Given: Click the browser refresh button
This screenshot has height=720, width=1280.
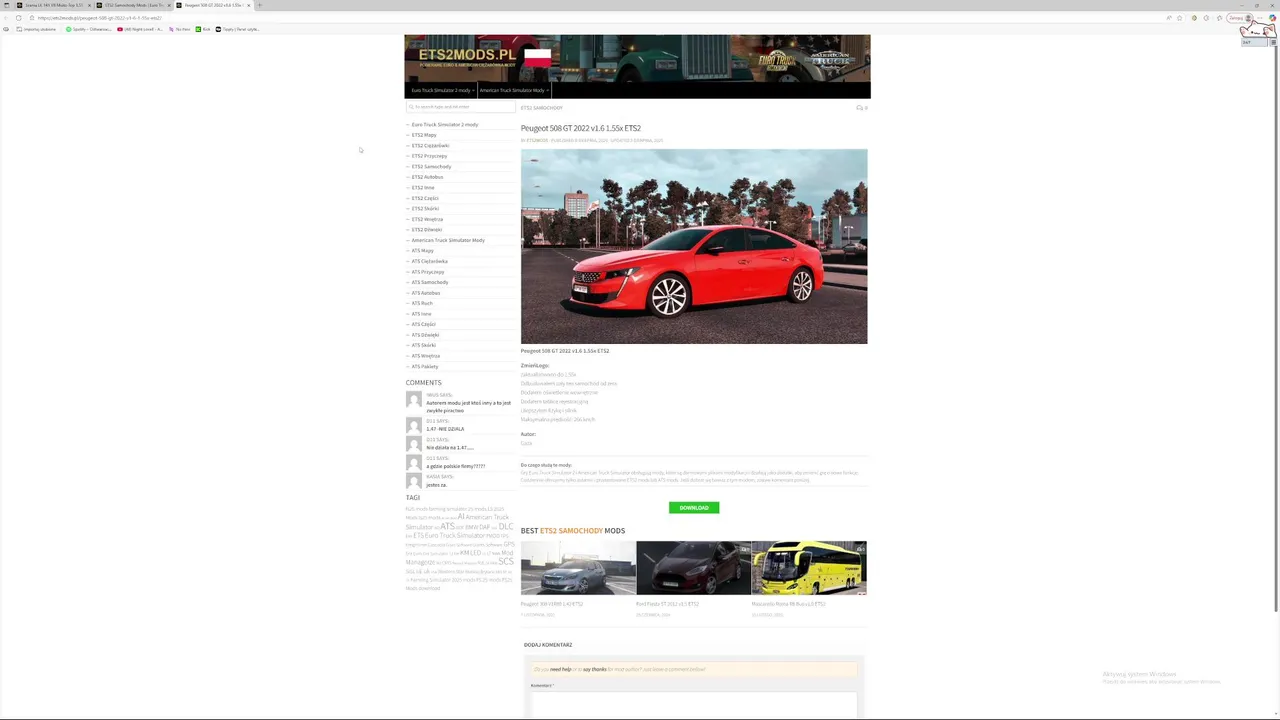Looking at the screenshot, I should [x=18, y=18].
